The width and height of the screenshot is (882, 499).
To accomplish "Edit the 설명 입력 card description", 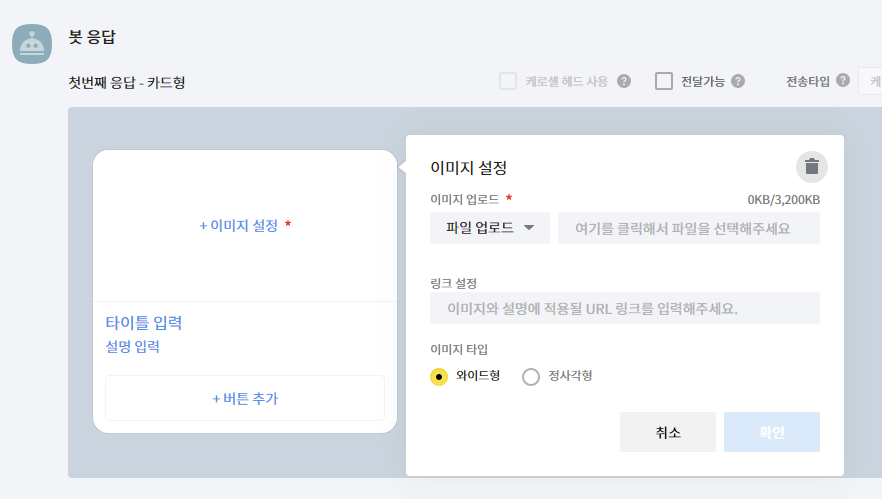I will click(x=133, y=347).
